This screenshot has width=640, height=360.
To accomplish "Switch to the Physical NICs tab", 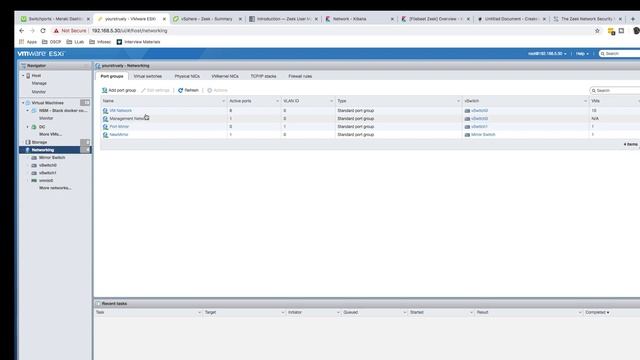I will [187, 76].
